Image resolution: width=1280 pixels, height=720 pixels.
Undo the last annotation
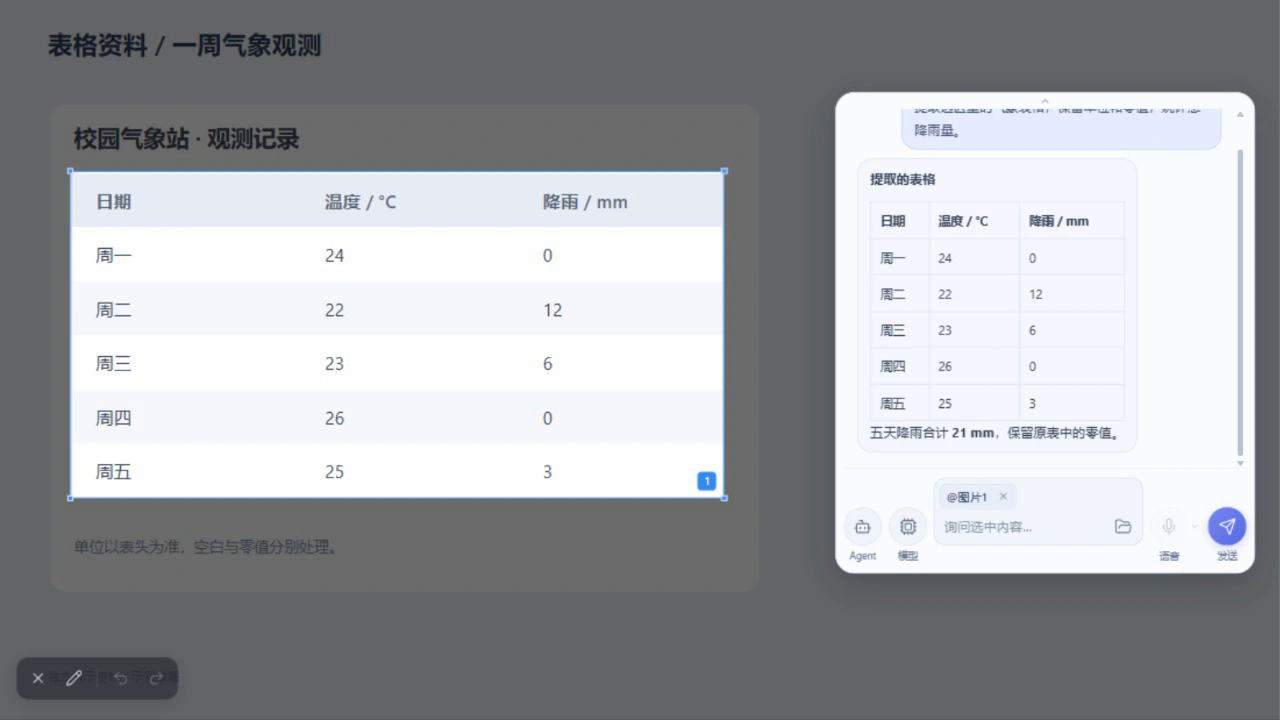click(120, 678)
